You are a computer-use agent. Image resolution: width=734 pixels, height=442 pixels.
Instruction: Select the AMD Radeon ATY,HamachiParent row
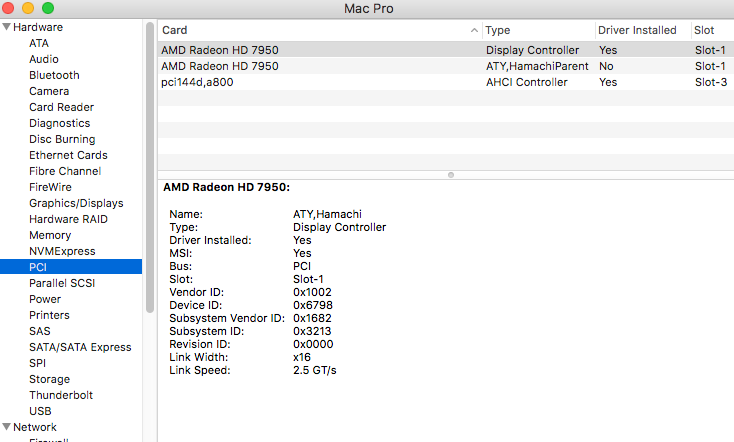[446, 66]
